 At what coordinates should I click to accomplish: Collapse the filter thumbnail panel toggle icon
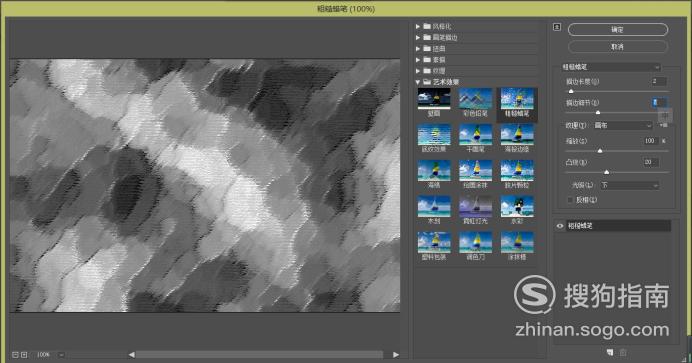tap(557, 27)
